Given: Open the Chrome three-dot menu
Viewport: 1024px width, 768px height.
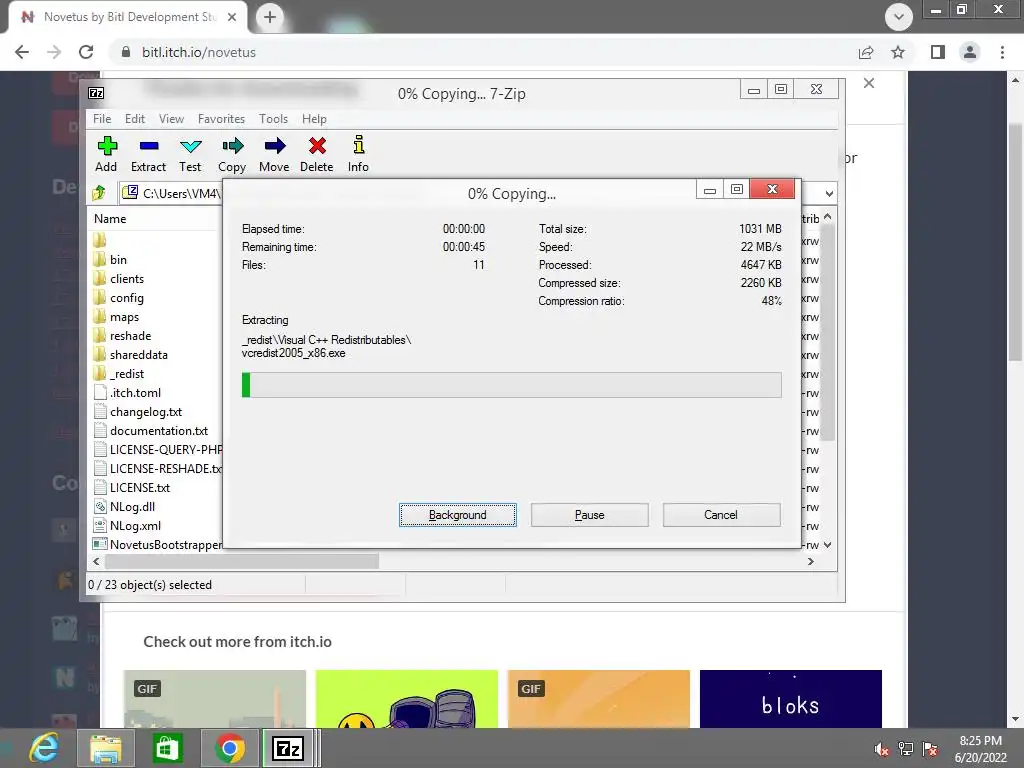Looking at the screenshot, I should point(1002,52).
